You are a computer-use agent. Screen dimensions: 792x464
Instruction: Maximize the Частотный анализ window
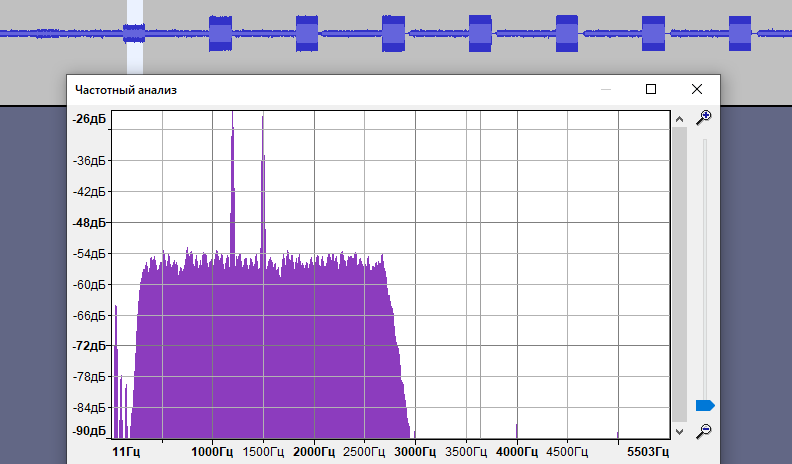(651, 89)
